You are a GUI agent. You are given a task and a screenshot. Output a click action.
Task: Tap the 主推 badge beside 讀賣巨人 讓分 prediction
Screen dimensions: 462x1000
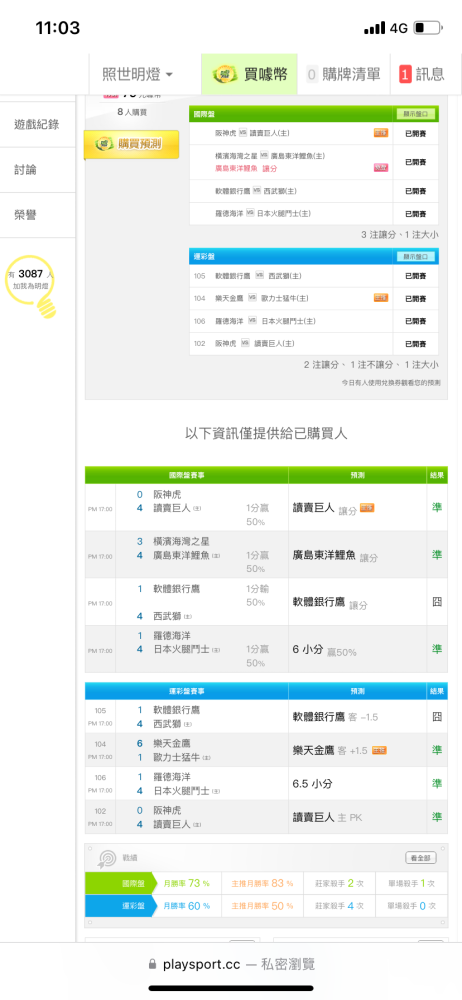click(367, 508)
